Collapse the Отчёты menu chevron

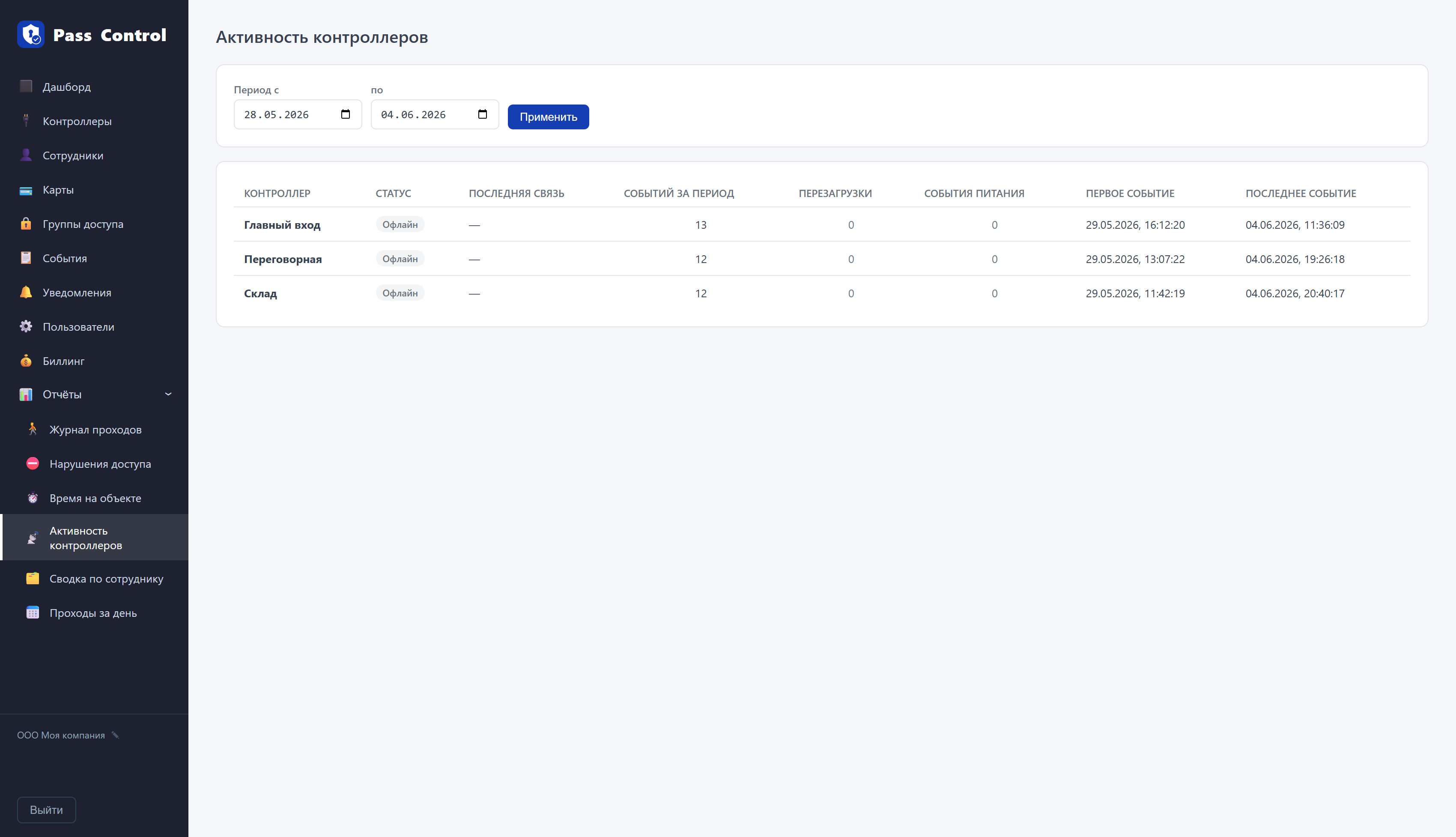[x=168, y=394]
